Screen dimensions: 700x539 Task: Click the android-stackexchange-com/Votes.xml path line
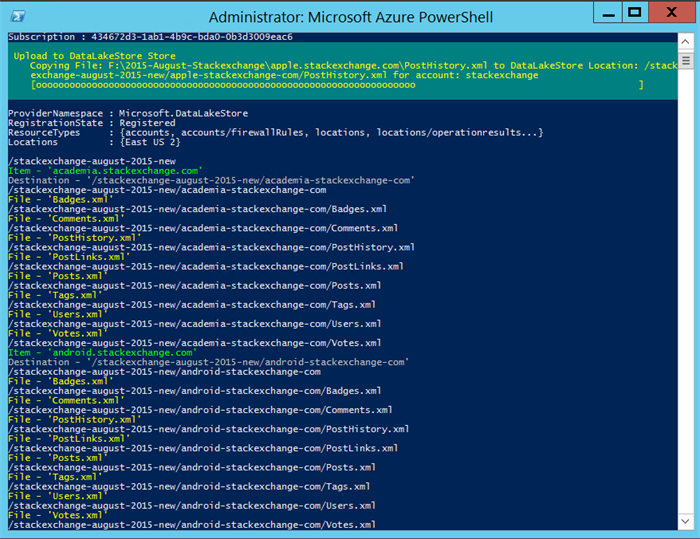(x=192, y=524)
